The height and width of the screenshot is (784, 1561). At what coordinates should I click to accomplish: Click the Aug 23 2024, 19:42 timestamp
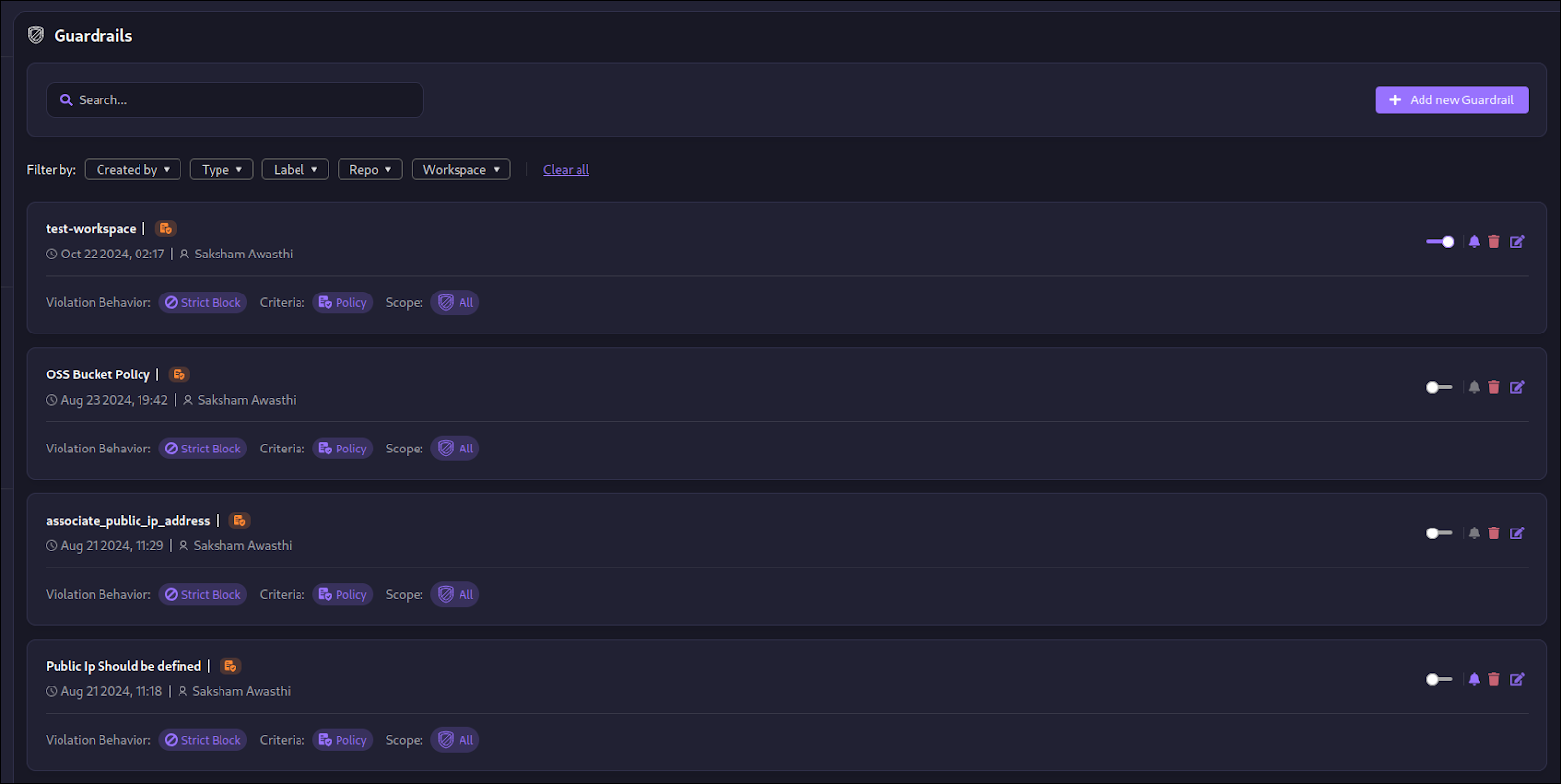[x=114, y=400]
